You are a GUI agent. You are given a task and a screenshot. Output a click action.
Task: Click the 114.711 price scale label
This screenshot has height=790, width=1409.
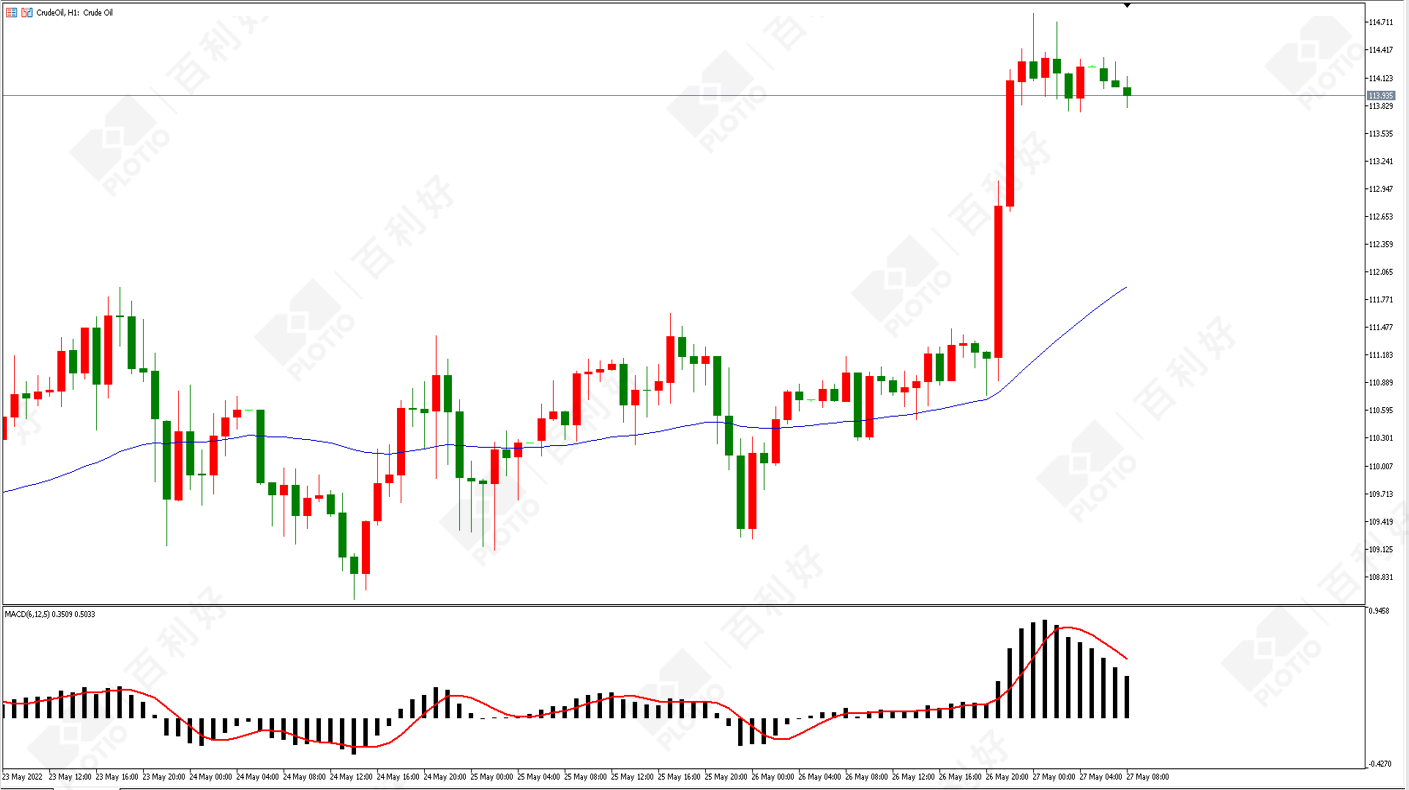point(1381,22)
